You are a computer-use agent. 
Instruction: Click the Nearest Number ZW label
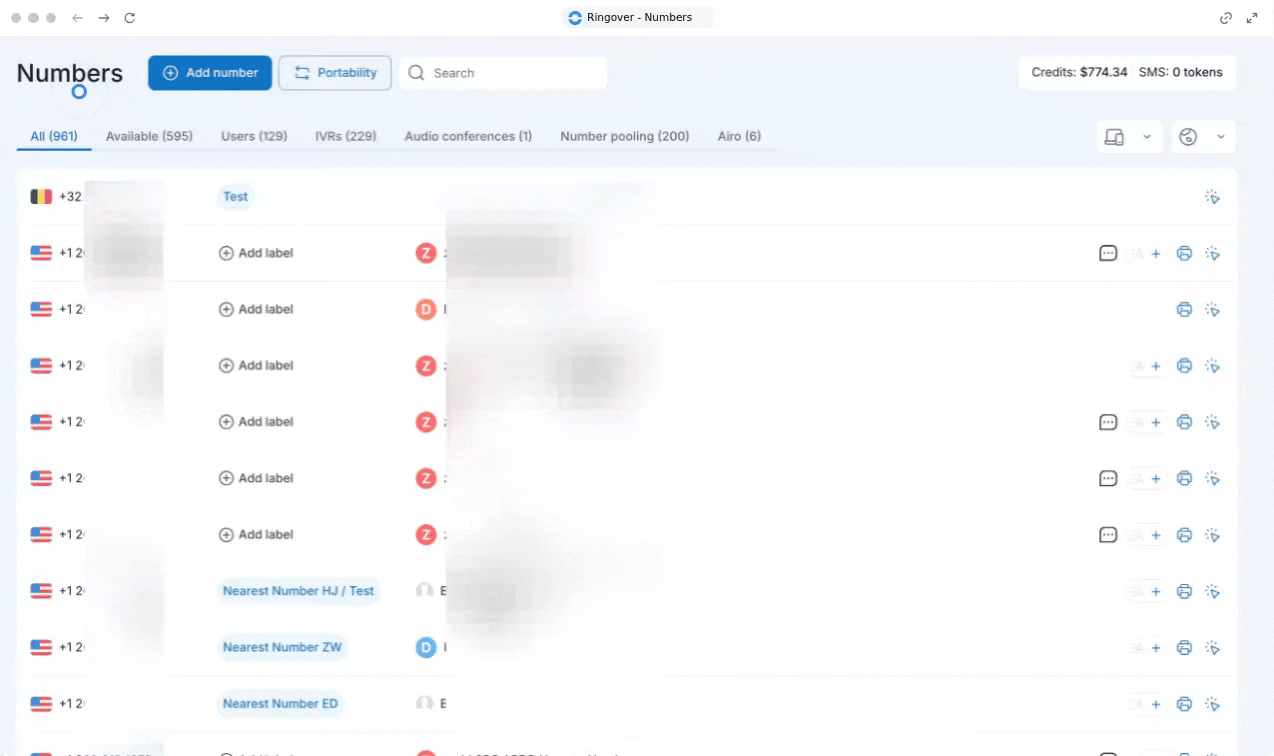282,648
